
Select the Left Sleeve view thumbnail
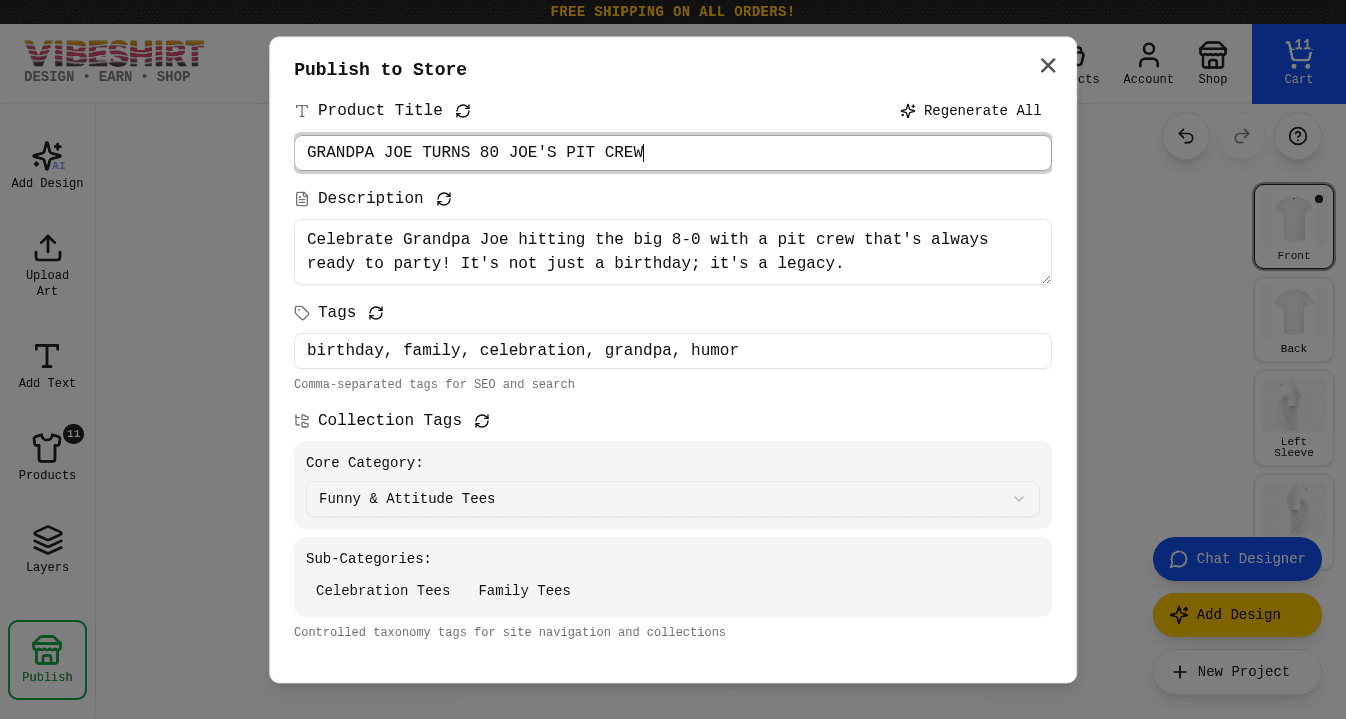(1294, 419)
